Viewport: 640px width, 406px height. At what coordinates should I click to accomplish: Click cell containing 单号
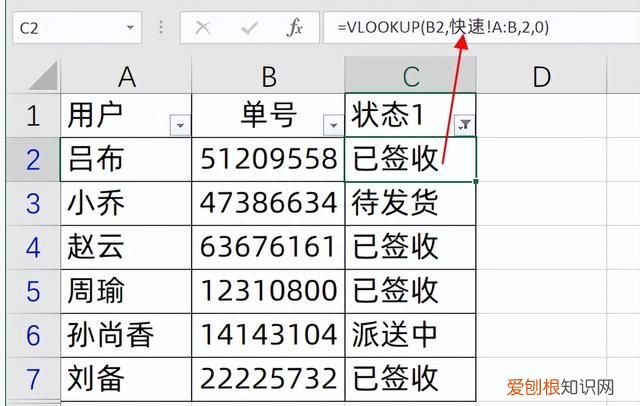(268, 115)
